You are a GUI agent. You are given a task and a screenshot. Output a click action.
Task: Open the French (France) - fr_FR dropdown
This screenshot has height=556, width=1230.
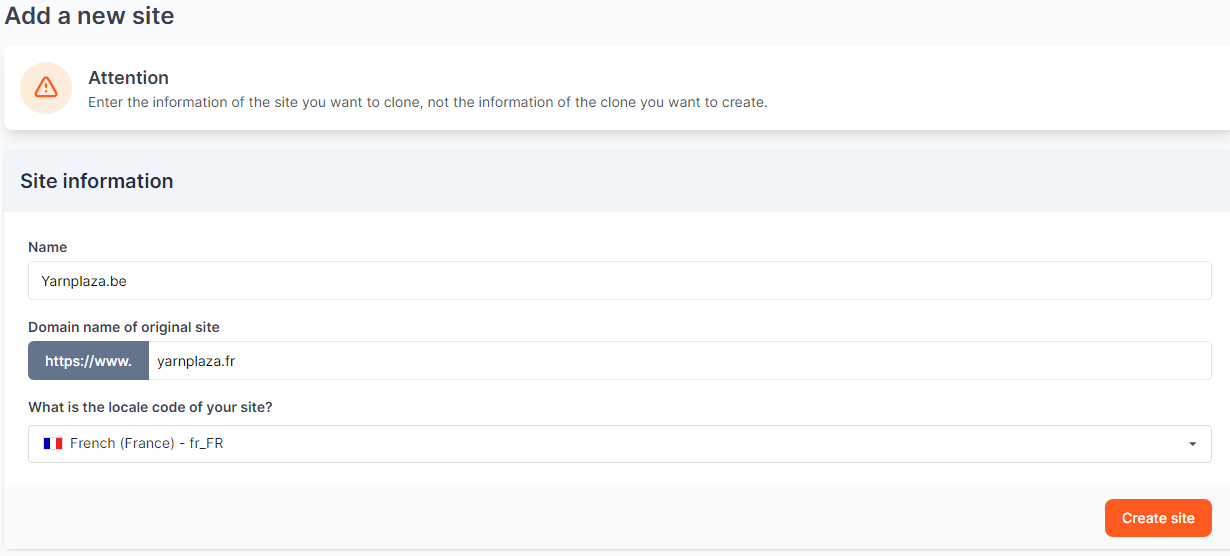(619, 444)
